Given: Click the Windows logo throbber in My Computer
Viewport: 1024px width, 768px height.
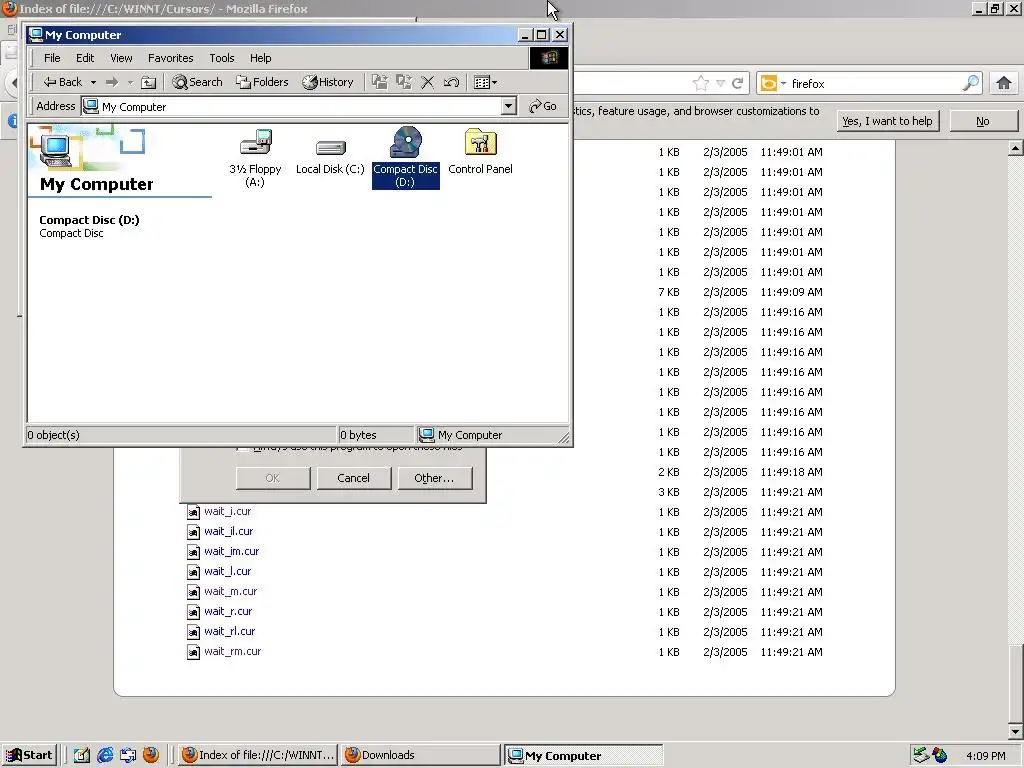Looking at the screenshot, I should [x=548, y=58].
